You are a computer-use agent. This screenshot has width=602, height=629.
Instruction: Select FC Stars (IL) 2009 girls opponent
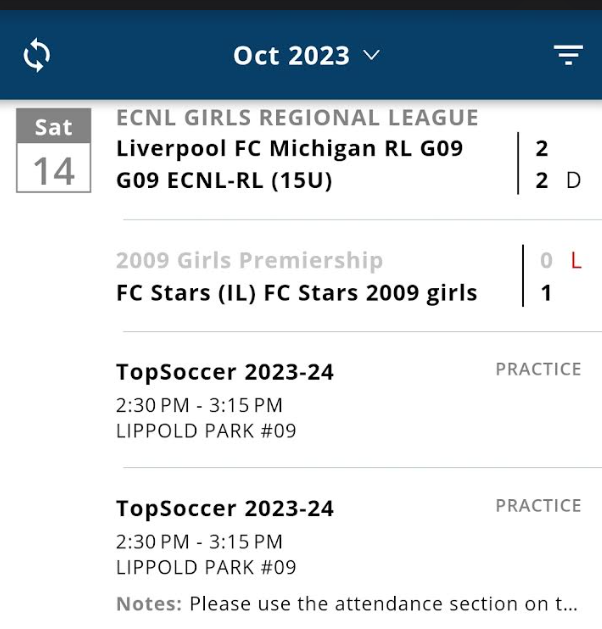(x=296, y=293)
